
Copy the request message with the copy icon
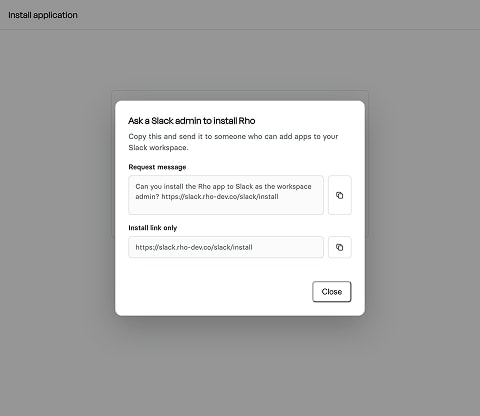click(x=340, y=195)
